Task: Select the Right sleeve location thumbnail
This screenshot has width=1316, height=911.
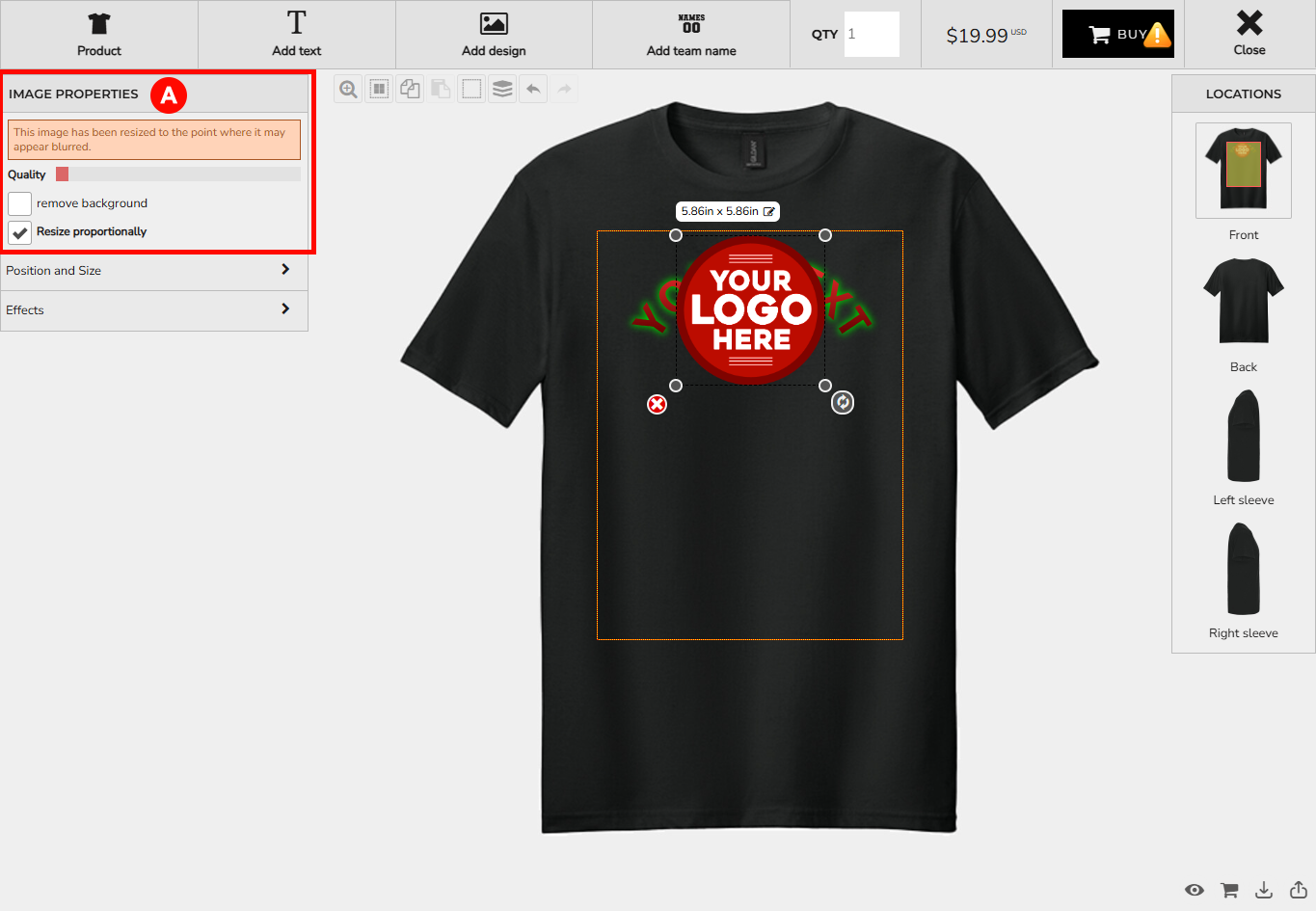Action: click(x=1244, y=569)
